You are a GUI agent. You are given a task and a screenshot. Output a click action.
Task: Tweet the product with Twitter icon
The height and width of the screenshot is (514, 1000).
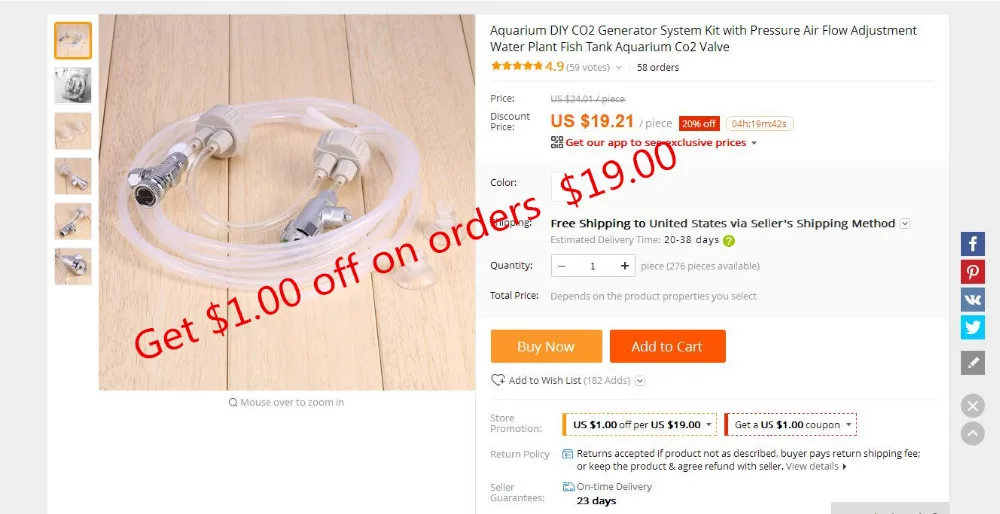973,327
